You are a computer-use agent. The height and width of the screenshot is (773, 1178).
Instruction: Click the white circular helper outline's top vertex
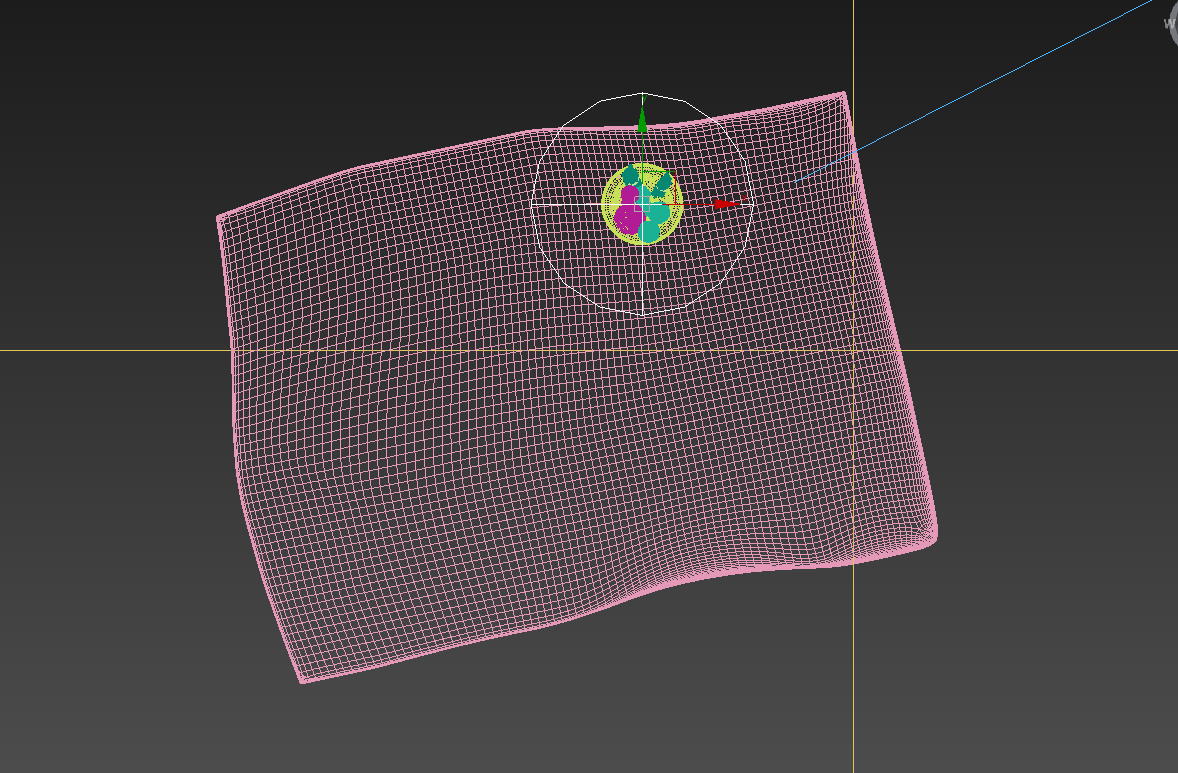pyautogui.click(x=642, y=93)
